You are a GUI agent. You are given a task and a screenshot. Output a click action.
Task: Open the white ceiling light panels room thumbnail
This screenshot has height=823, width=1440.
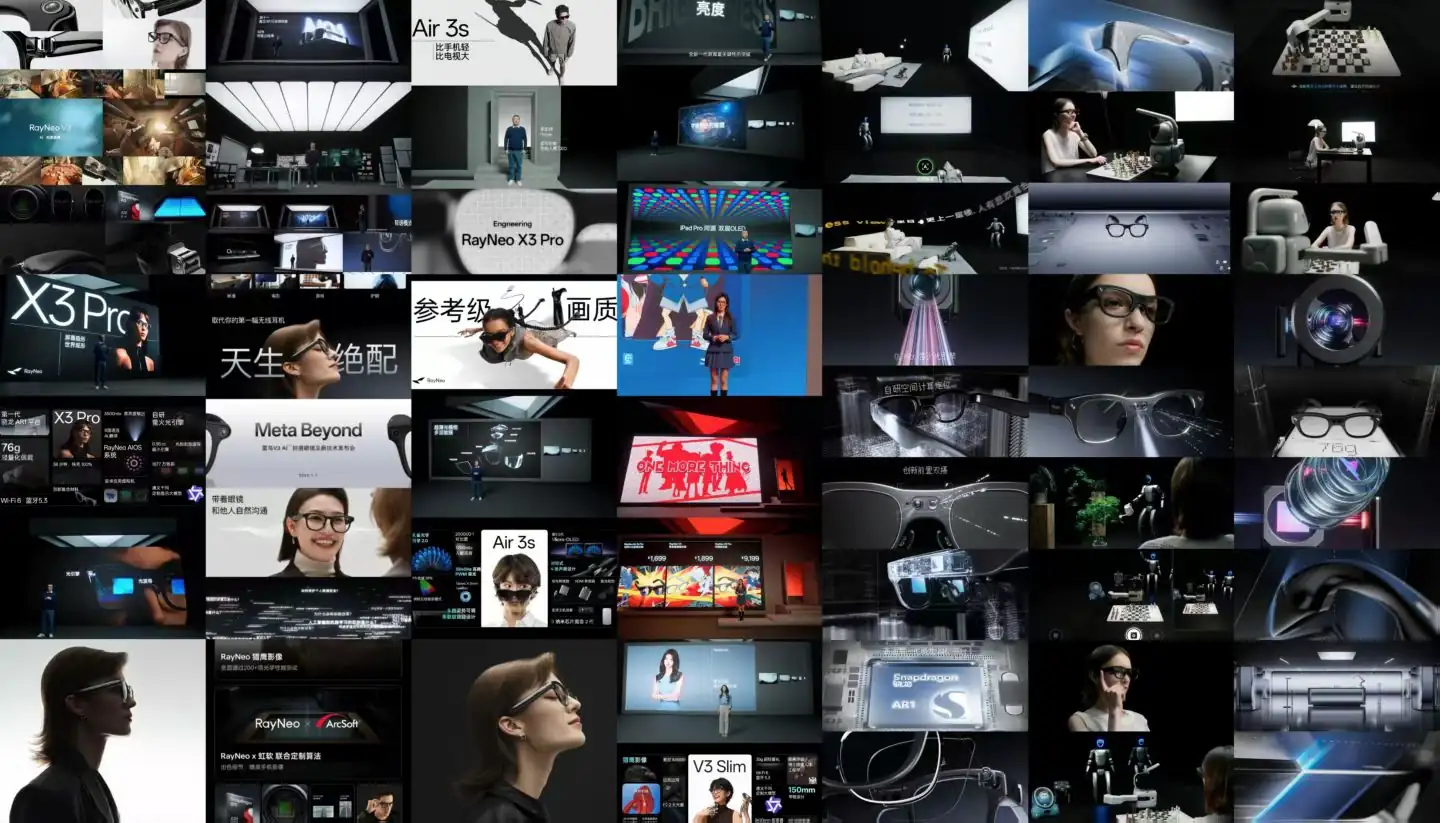click(x=308, y=134)
